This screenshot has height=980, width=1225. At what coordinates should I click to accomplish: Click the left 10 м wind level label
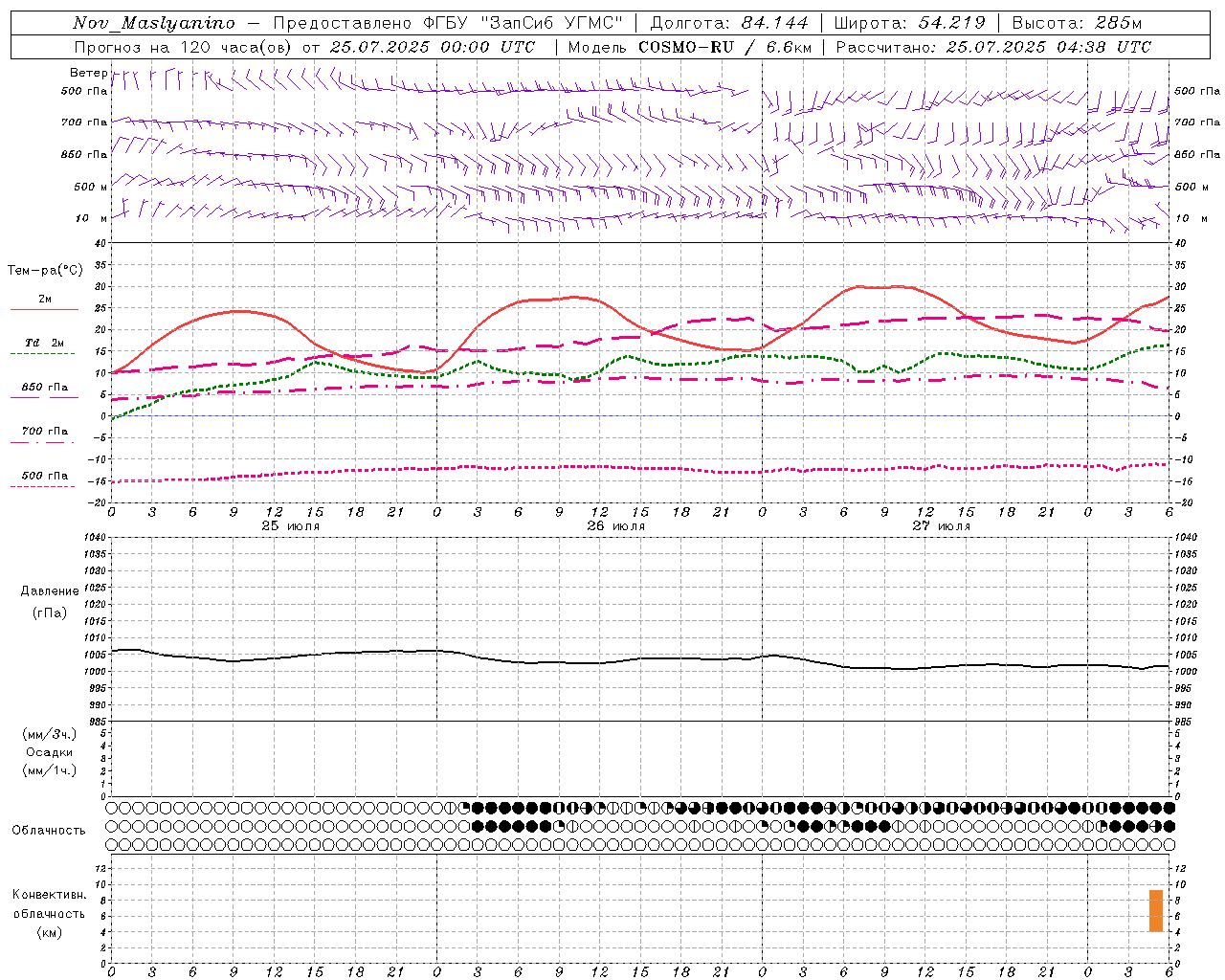click(91, 218)
